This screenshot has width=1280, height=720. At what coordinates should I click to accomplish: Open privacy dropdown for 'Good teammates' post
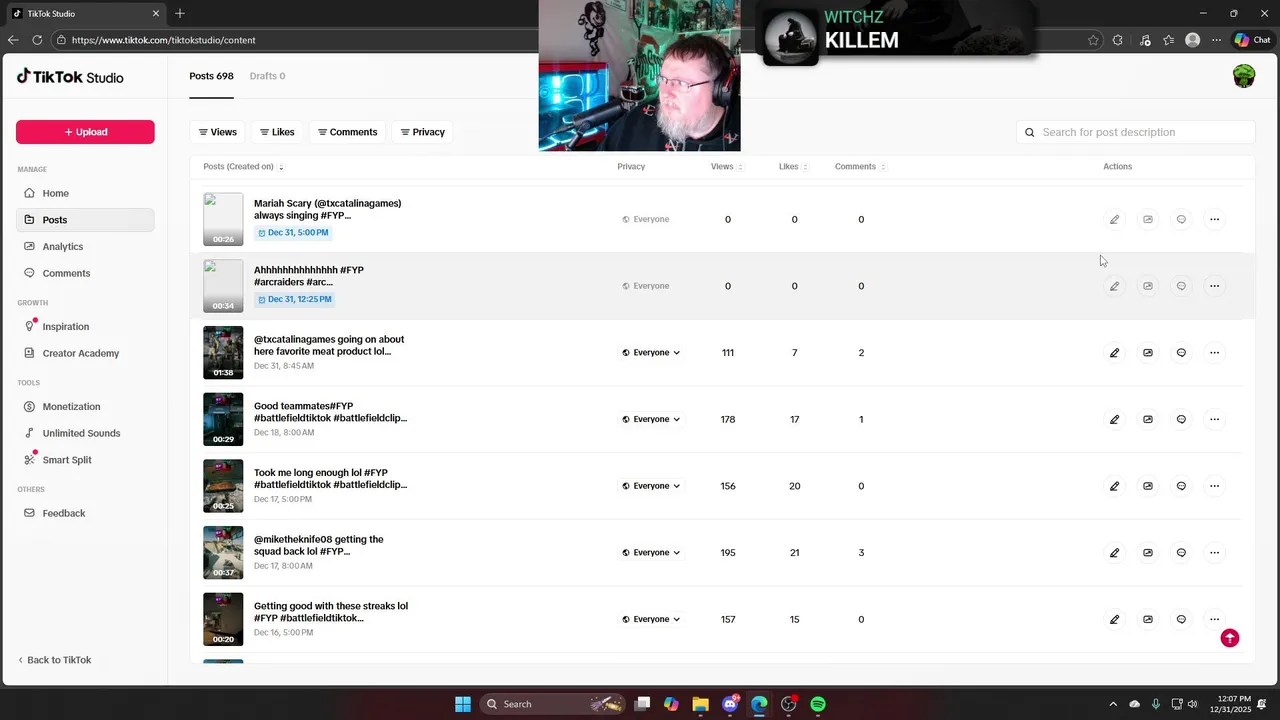coord(651,419)
